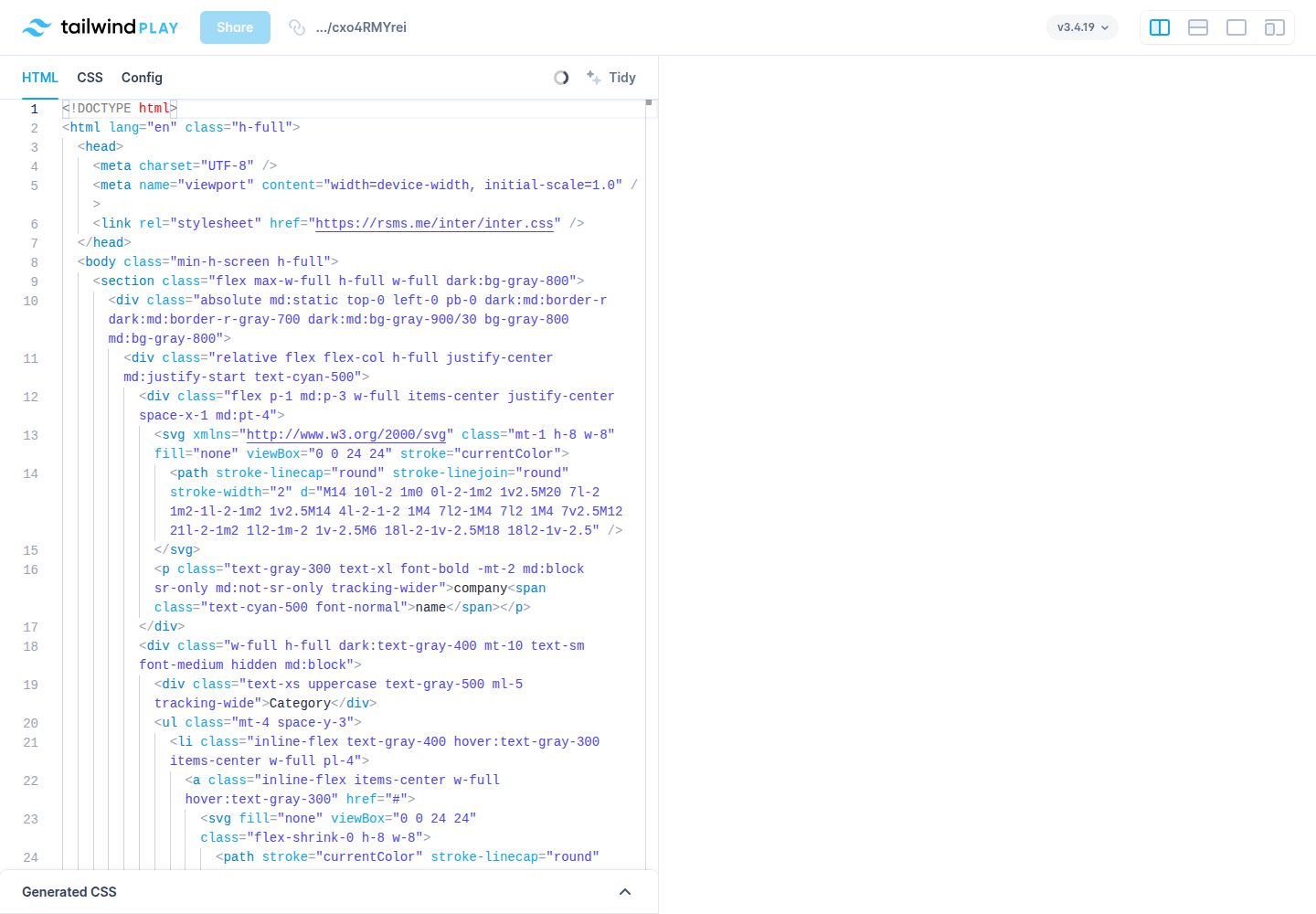The width and height of the screenshot is (1316, 914).
Task: Switch to the CSS tab
Action: (90, 78)
